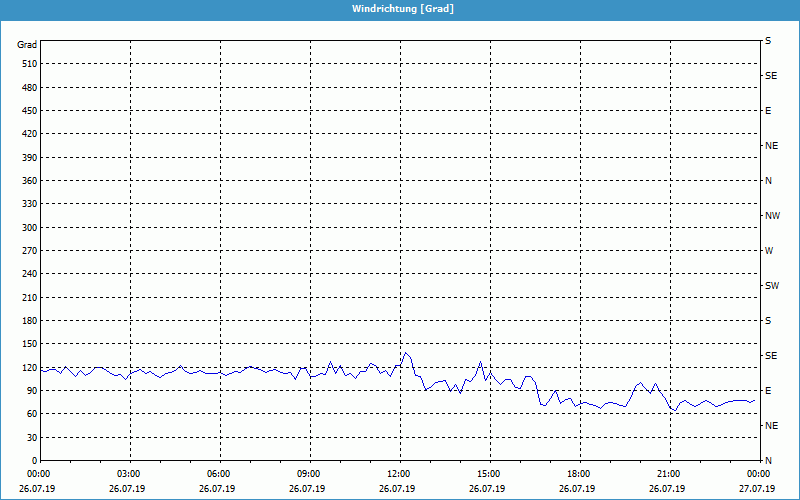Viewport: 800px width, 500px height.
Task: Click the bottom N compass label
Action: [768, 461]
